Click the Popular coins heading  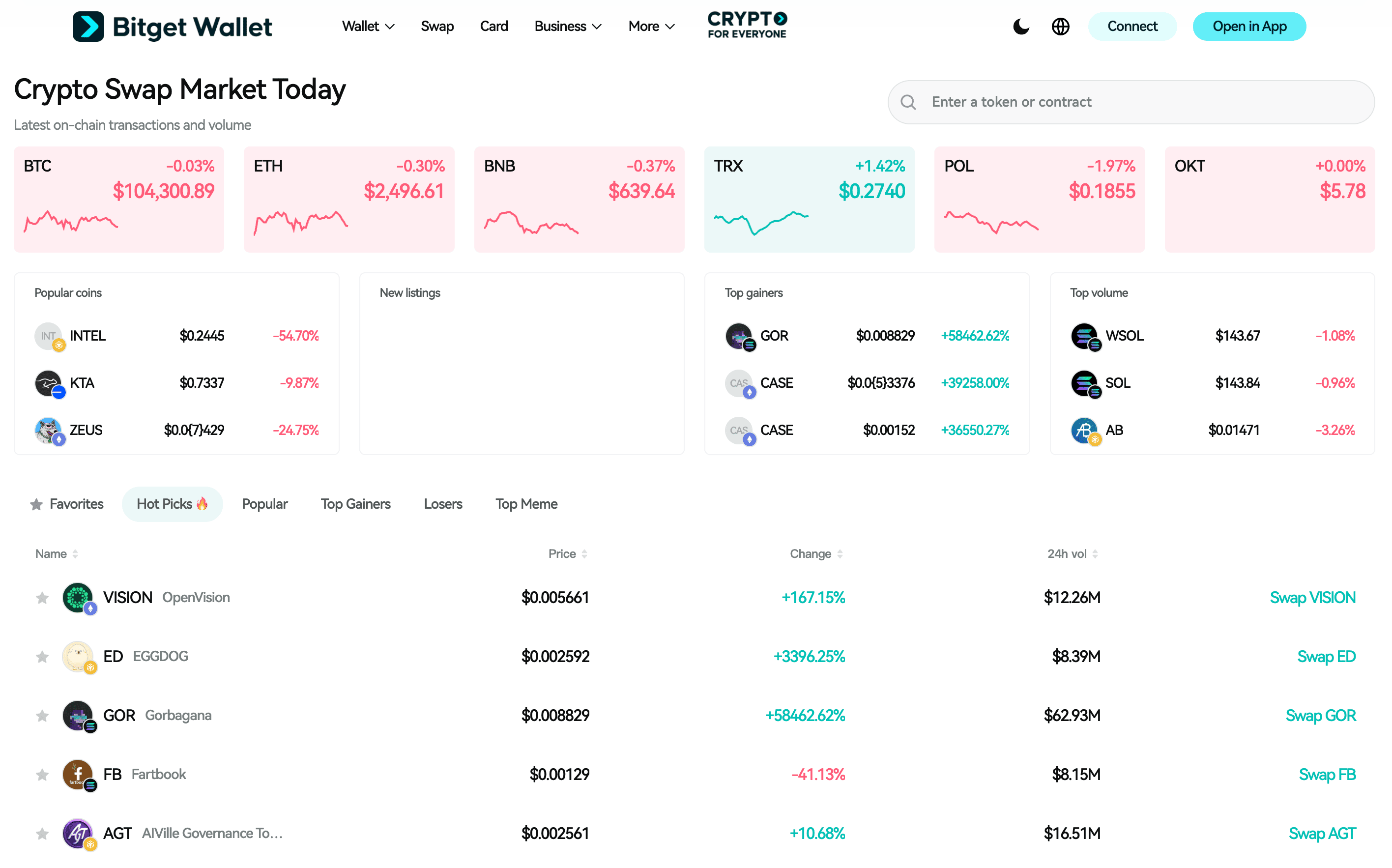click(x=68, y=293)
